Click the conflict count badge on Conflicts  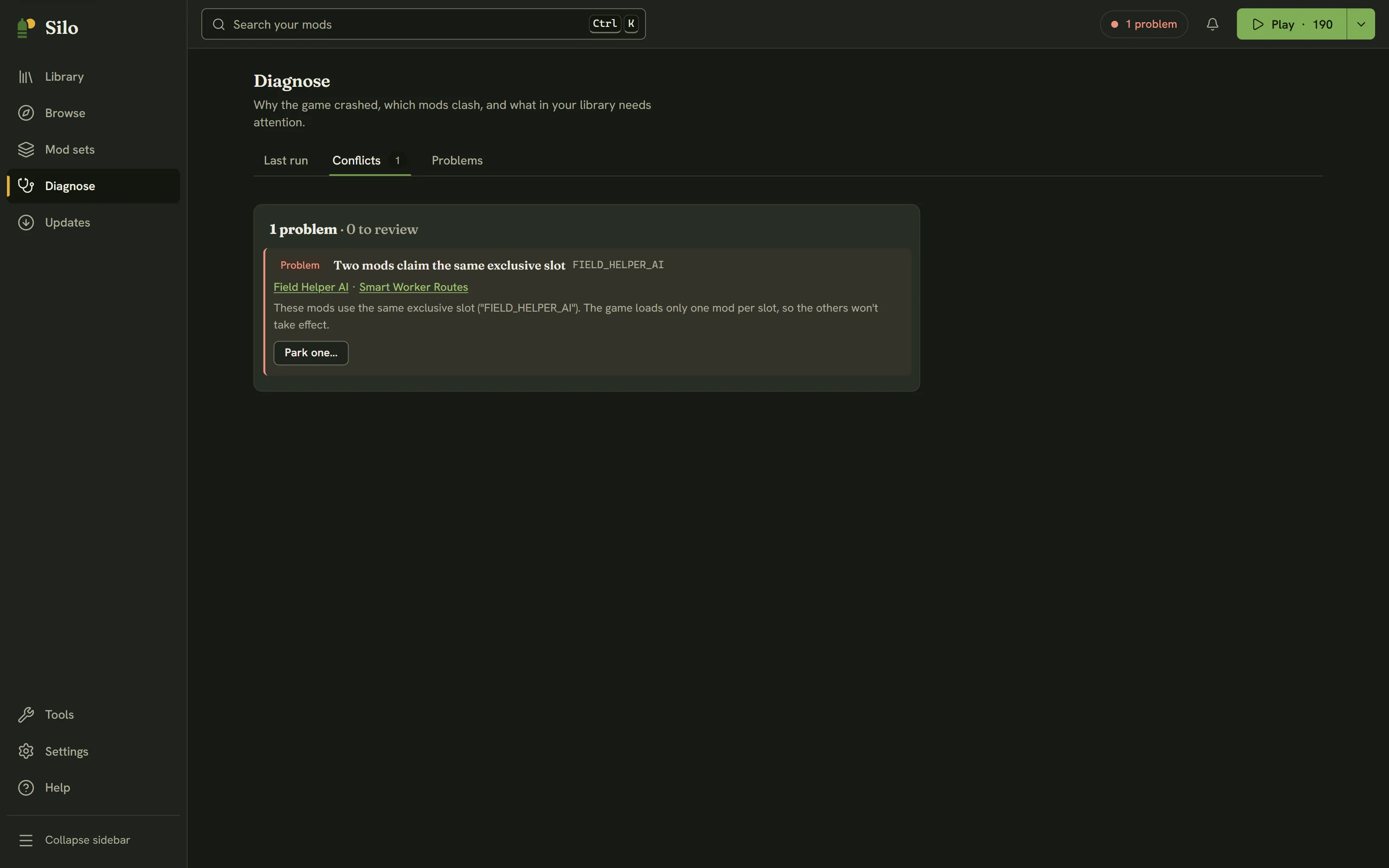coord(397,161)
